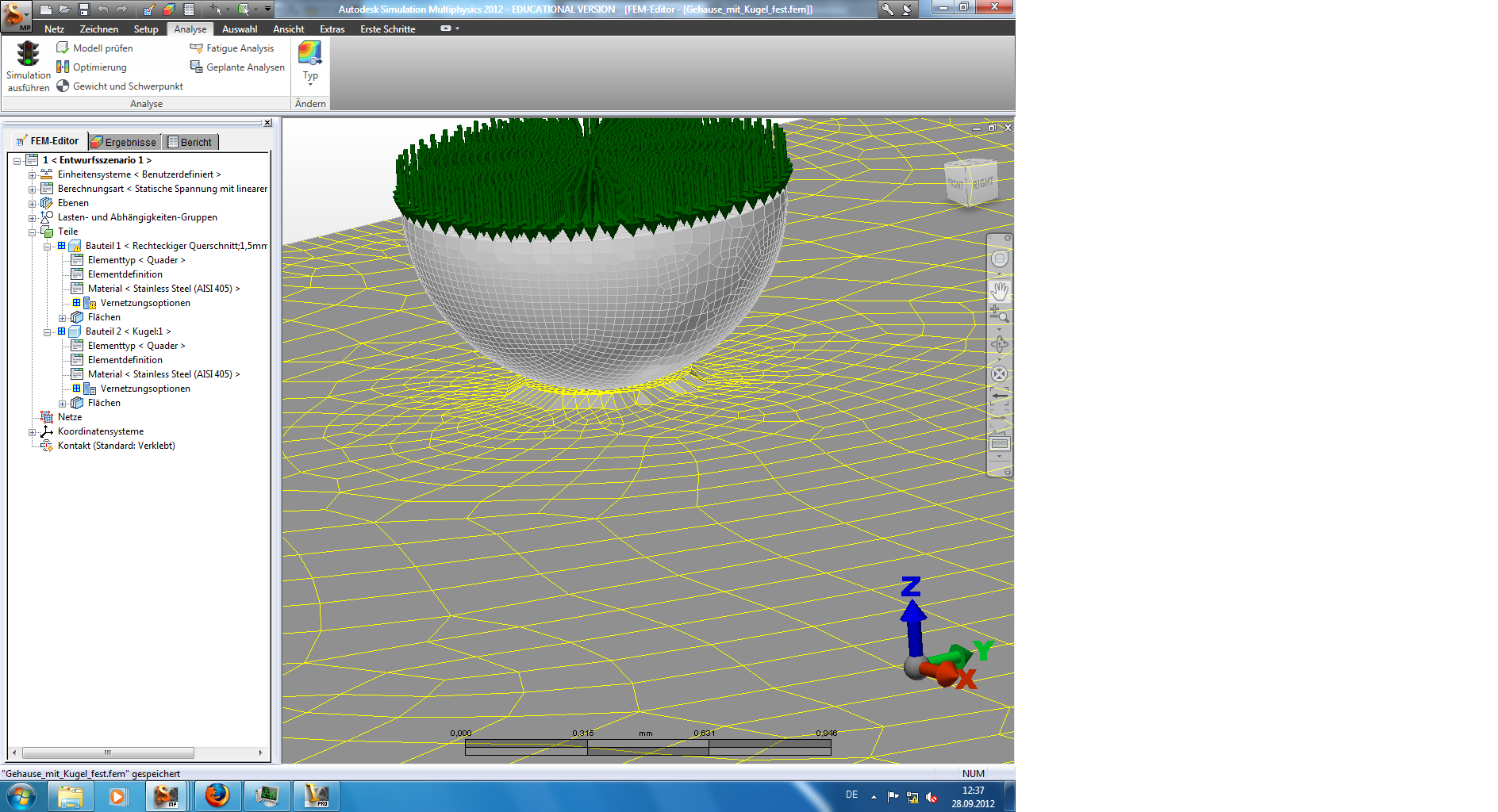Undo the last action
Screen dimensions: 1498x812
coord(103,10)
